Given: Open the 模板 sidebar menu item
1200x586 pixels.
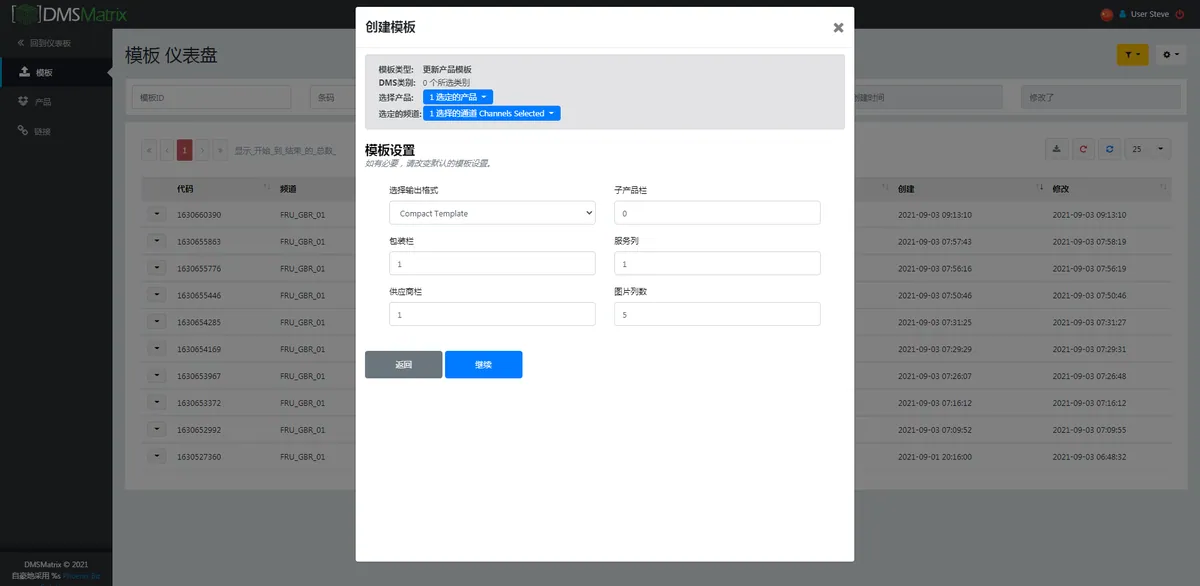Looking at the screenshot, I should tap(56, 72).
